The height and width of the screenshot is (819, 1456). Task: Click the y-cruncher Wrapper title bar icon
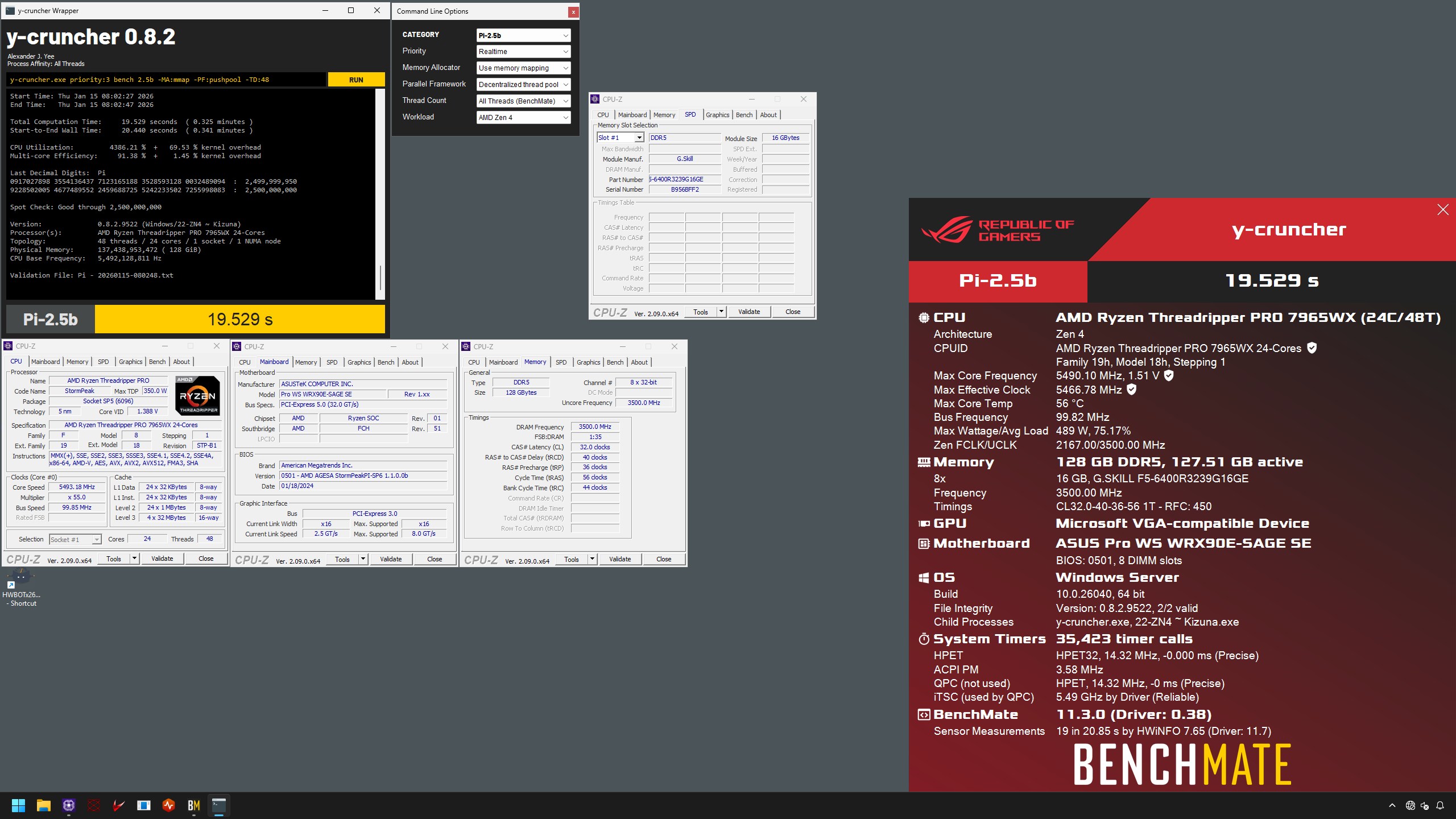coord(10,10)
